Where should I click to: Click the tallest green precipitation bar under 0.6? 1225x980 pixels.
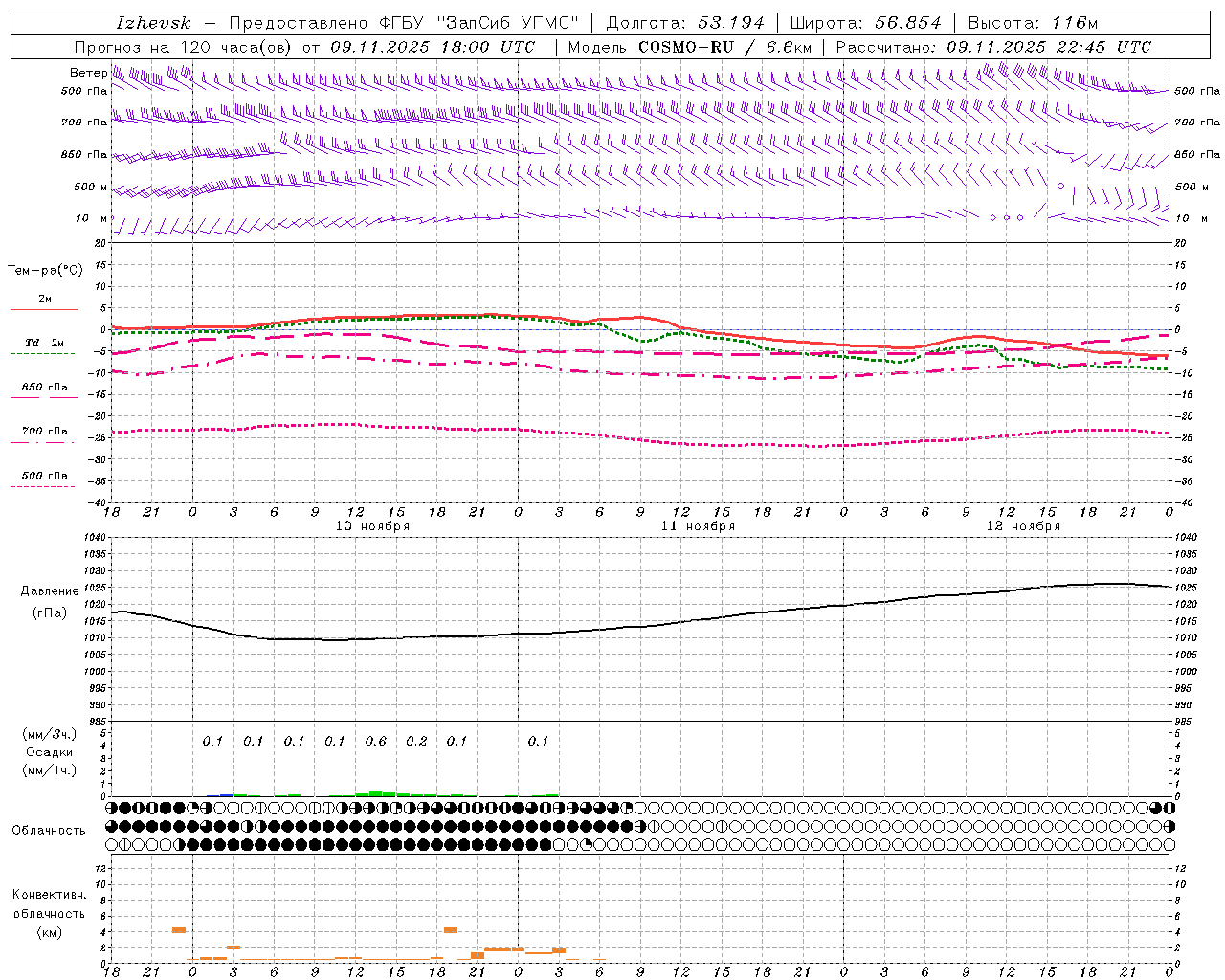376,792
